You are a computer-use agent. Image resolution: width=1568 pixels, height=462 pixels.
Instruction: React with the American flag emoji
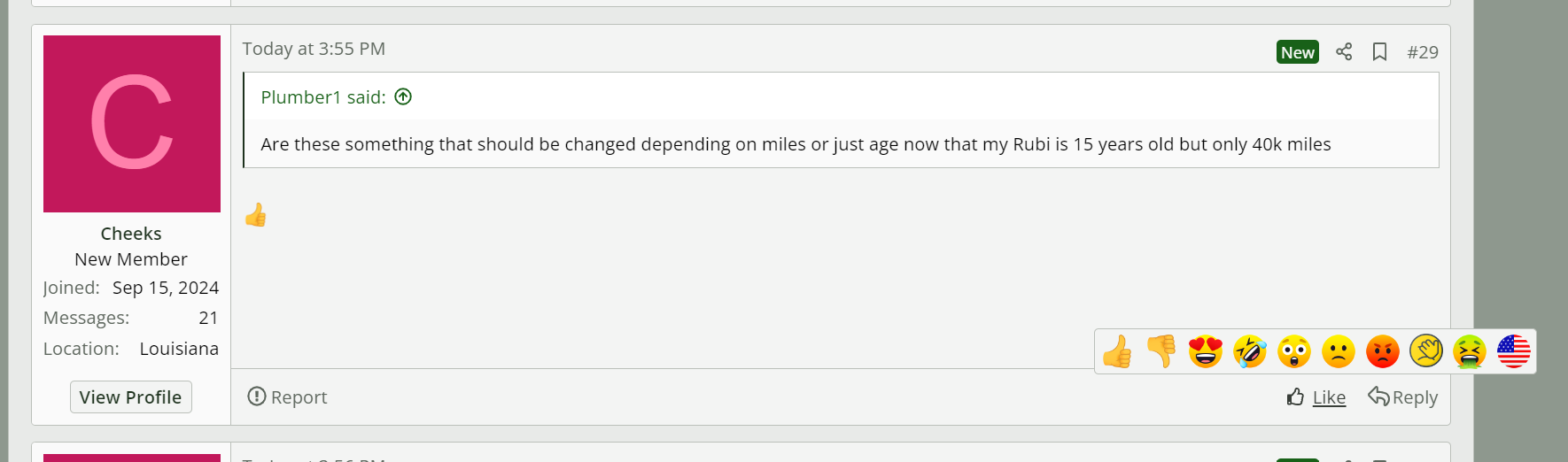click(x=1514, y=351)
